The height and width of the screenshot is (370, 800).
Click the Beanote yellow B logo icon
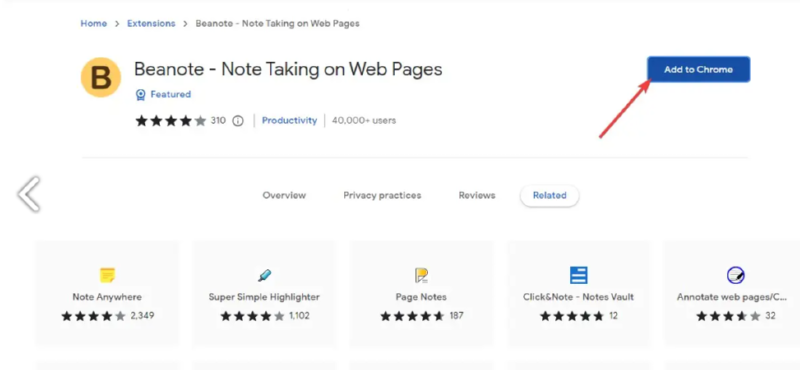click(x=101, y=78)
